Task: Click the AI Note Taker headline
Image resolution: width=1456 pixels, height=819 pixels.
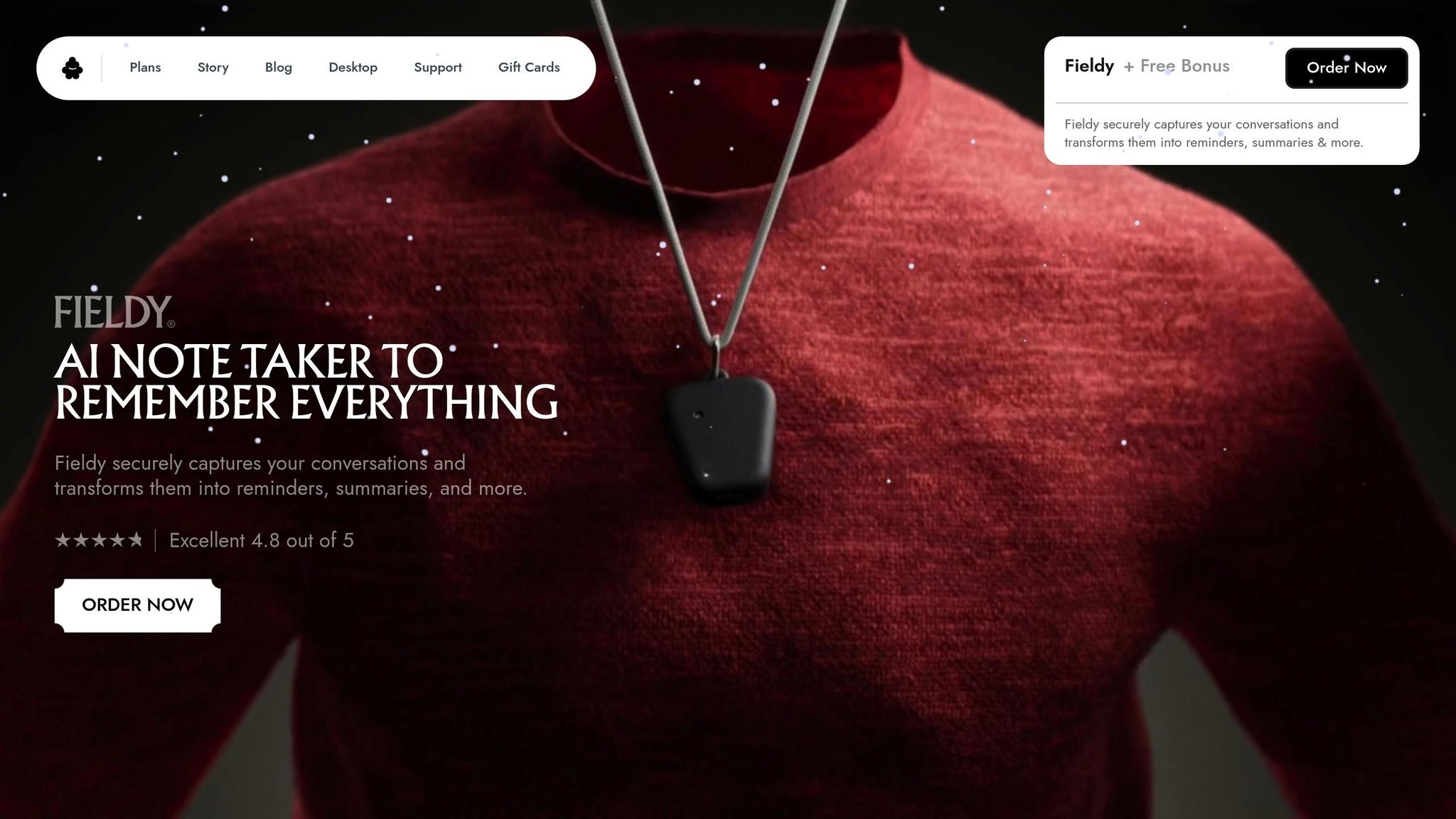Action: (x=306, y=382)
